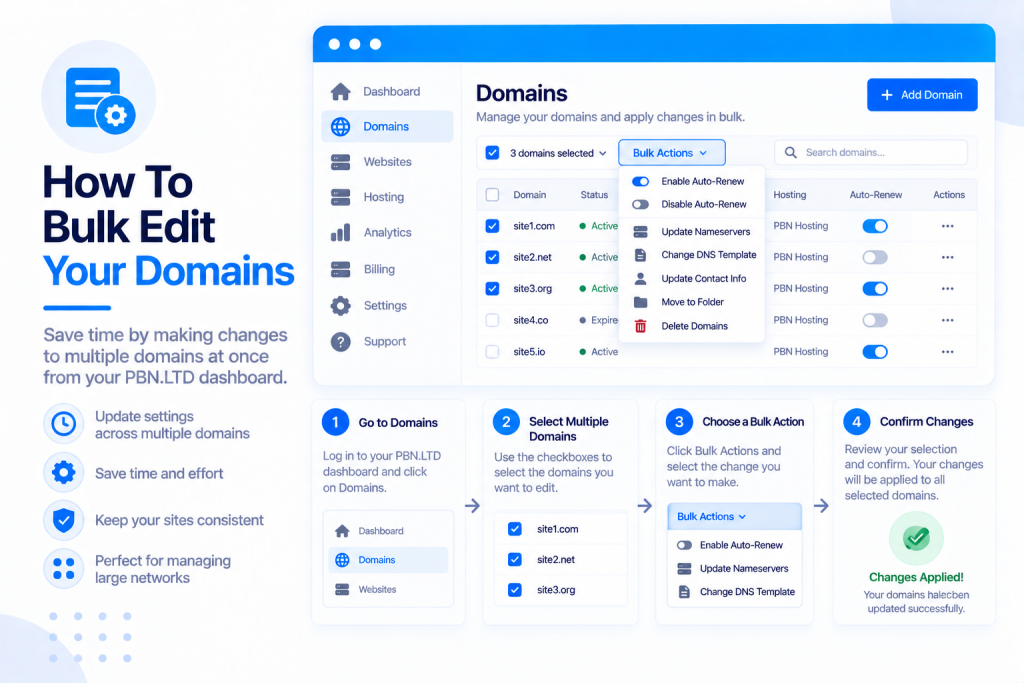
Task: Click the Update Contact Info person icon
Action: (x=641, y=279)
